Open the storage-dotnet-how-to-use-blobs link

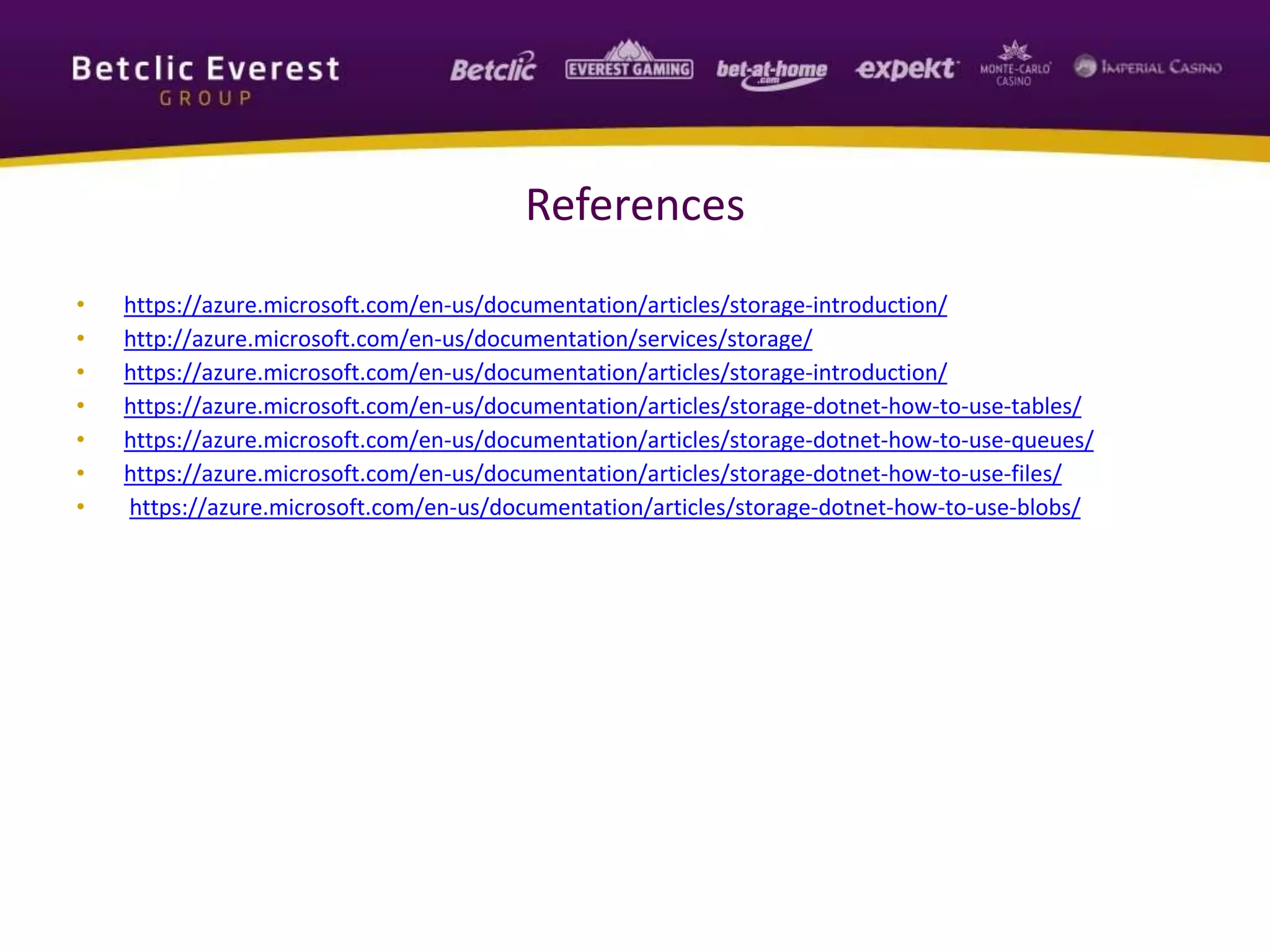[605, 507]
